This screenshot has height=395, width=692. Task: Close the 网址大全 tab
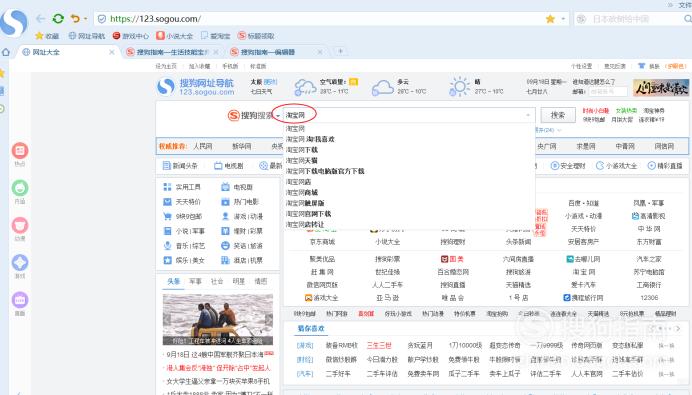[x=112, y=52]
